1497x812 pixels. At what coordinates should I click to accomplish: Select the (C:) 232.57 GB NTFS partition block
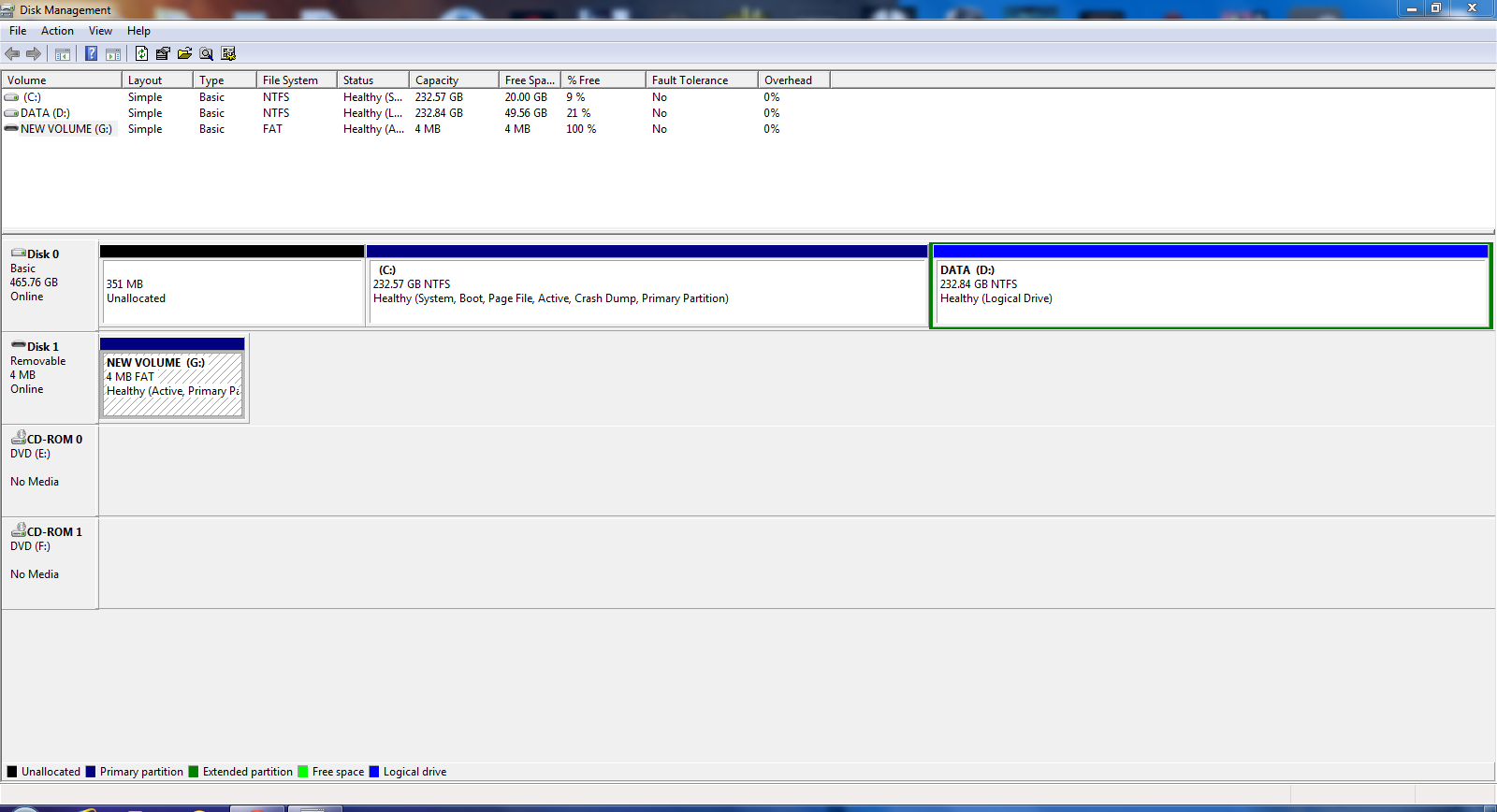coord(647,285)
